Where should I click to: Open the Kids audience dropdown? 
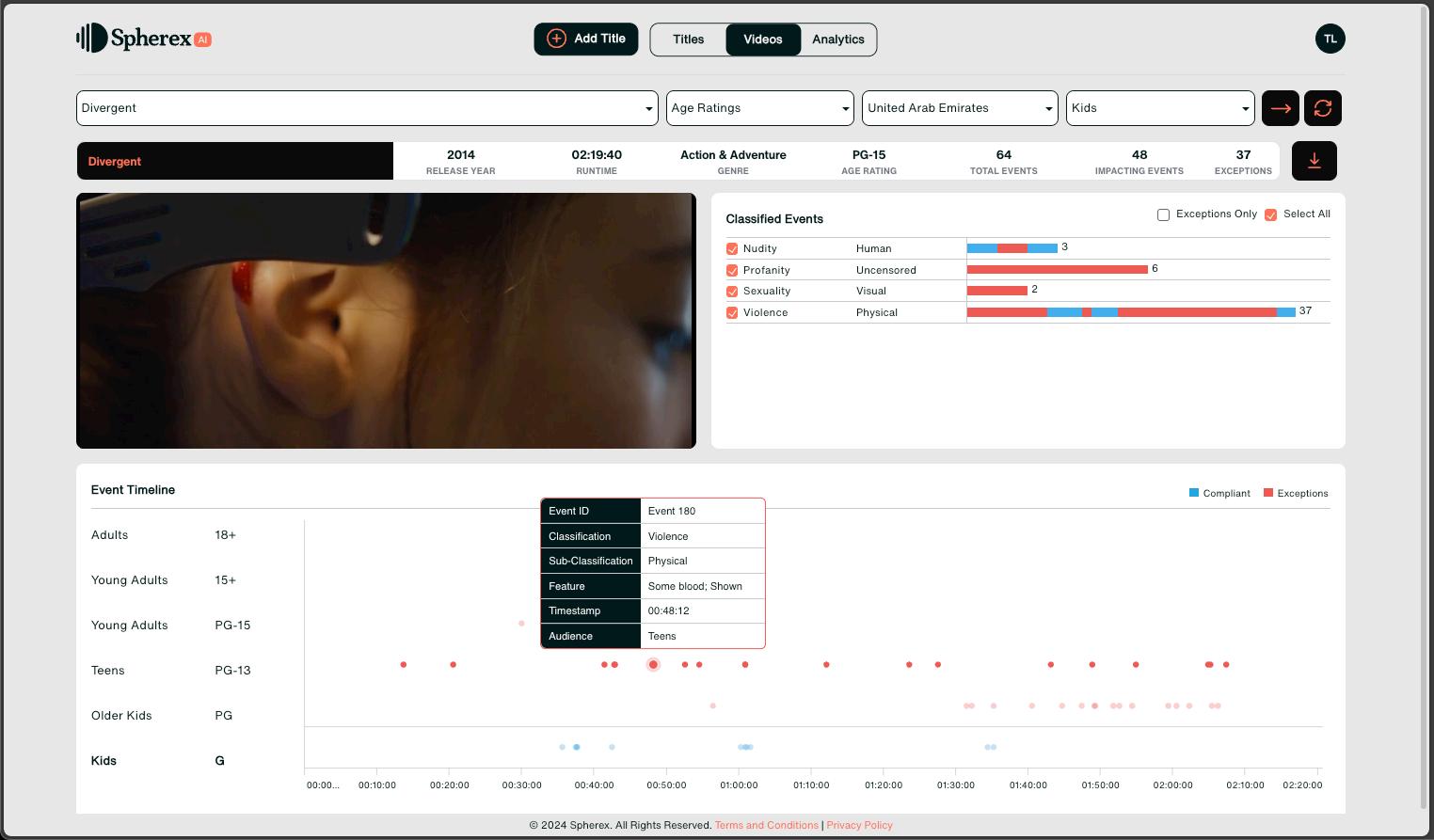[1160, 108]
